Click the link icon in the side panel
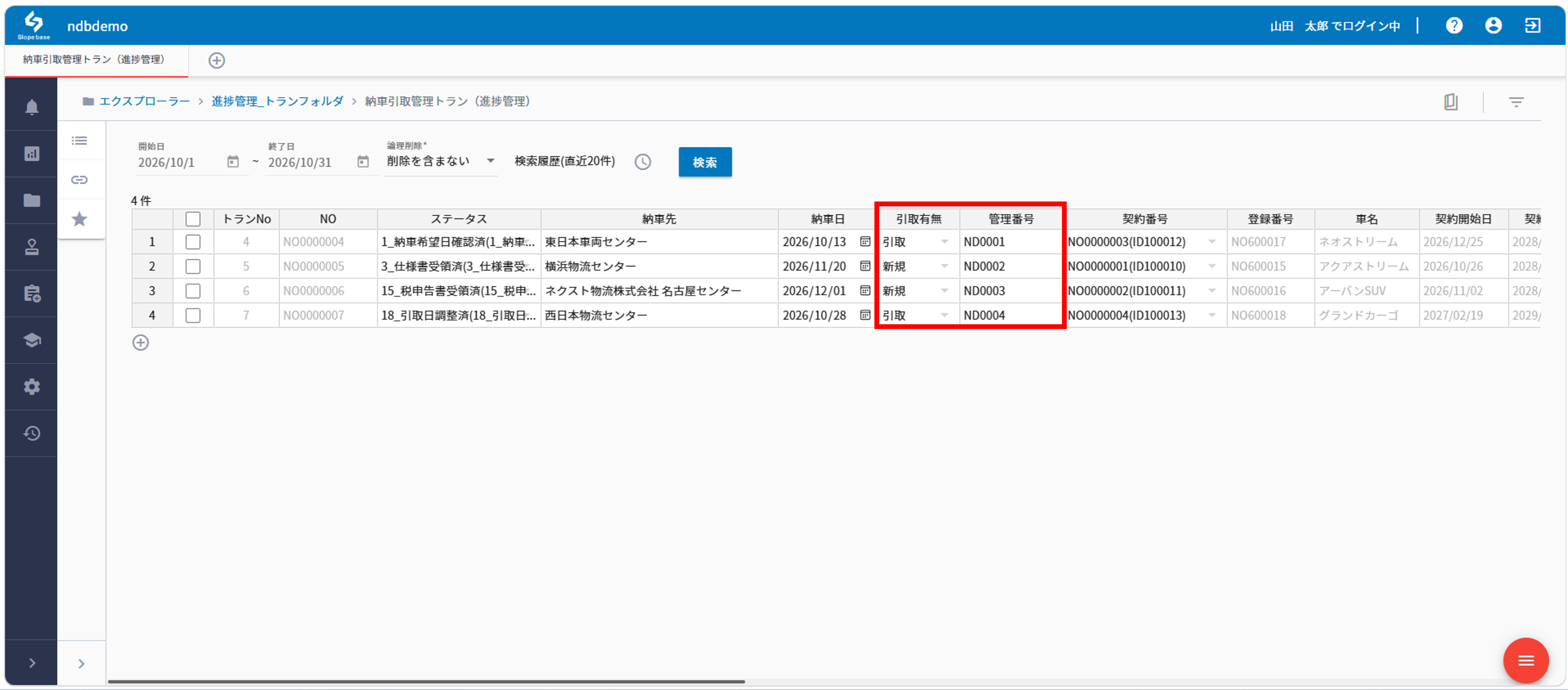Screen dimensions: 1568x690 [x=79, y=180]
